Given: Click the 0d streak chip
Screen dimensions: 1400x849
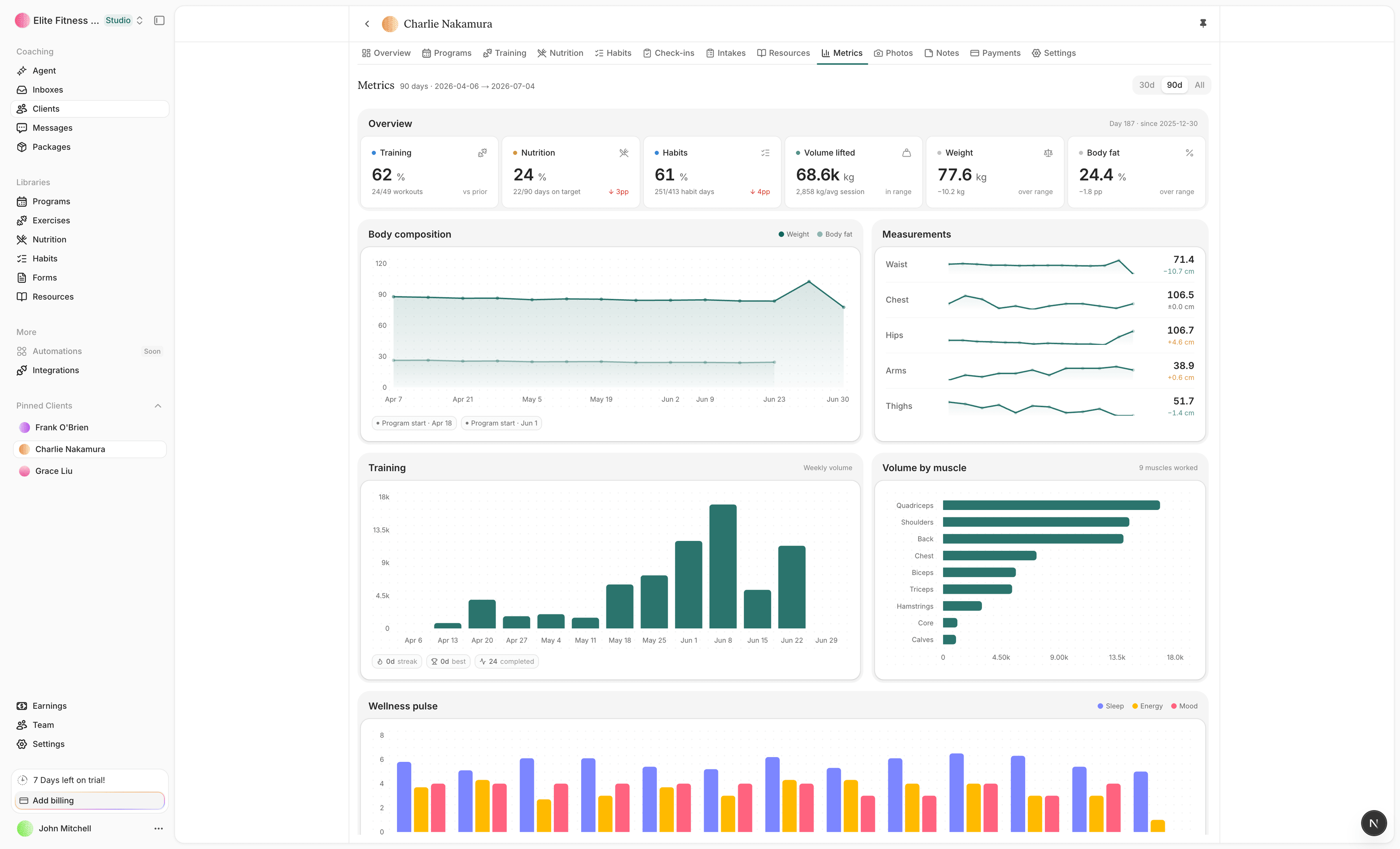Looking at the screenshot, I should 397,662.
